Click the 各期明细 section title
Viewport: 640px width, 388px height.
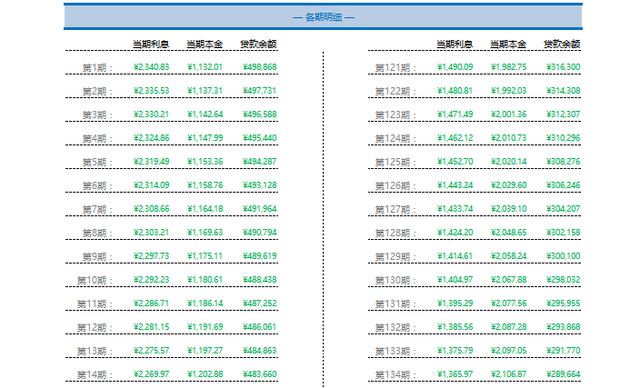click(x=323, y=17)
